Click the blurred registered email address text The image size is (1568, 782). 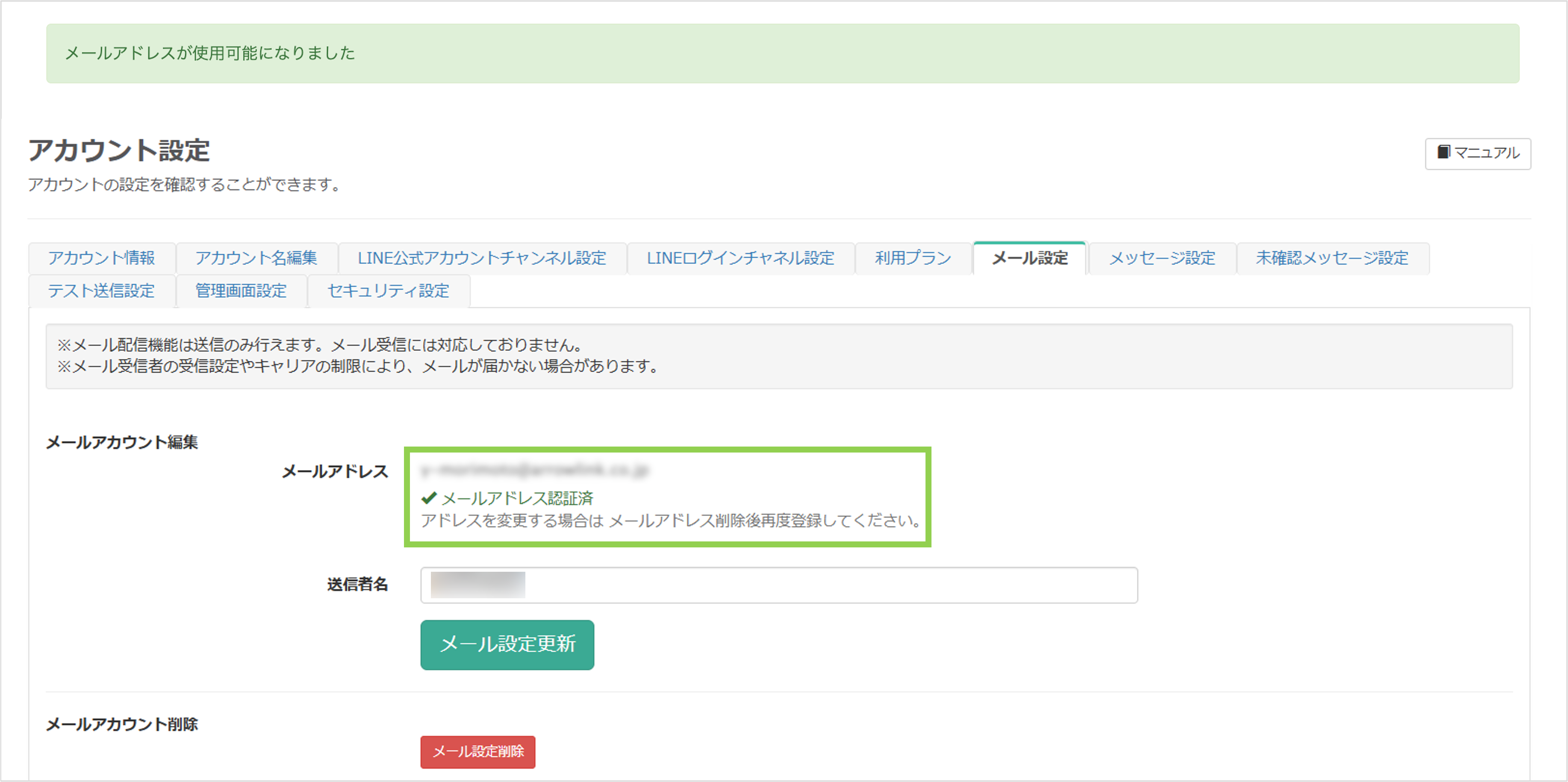tap(536, 469)
